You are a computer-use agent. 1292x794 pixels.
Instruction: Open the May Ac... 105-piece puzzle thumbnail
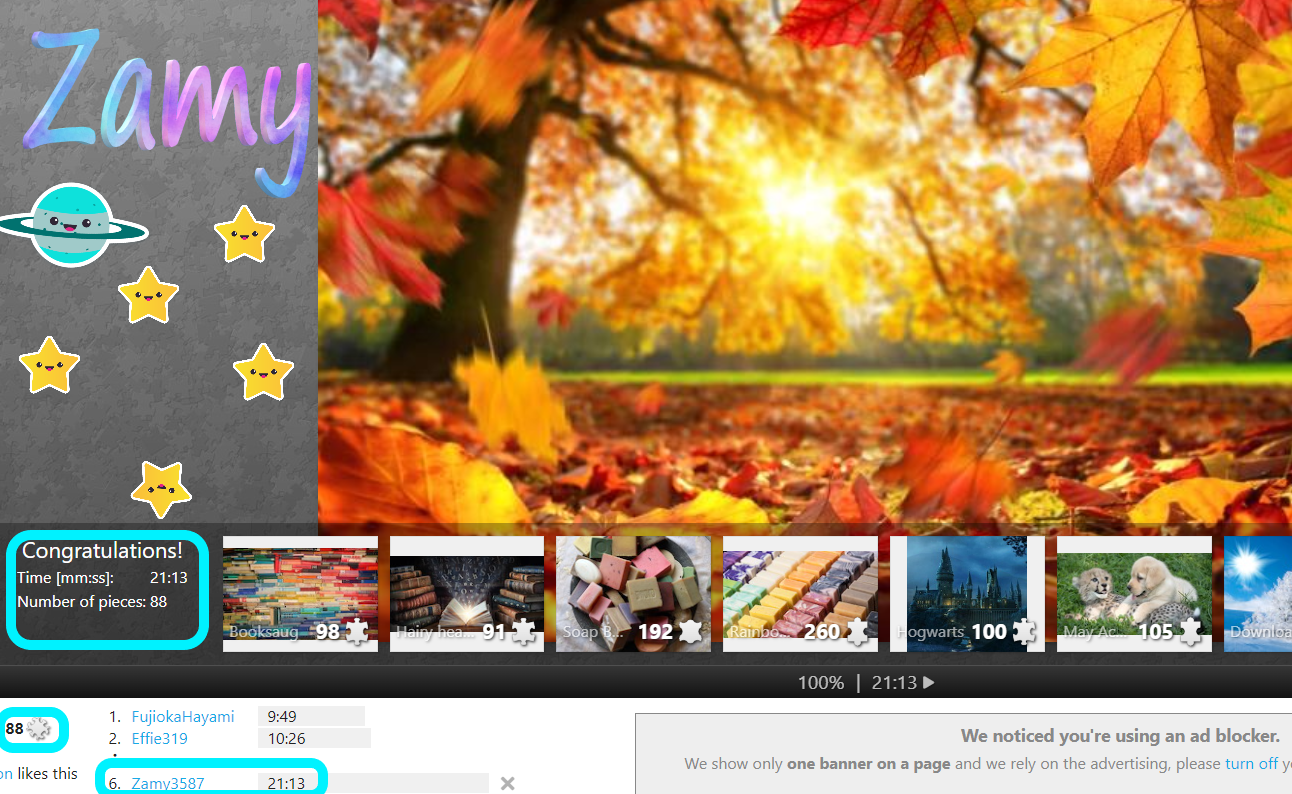click(1134, 594)
